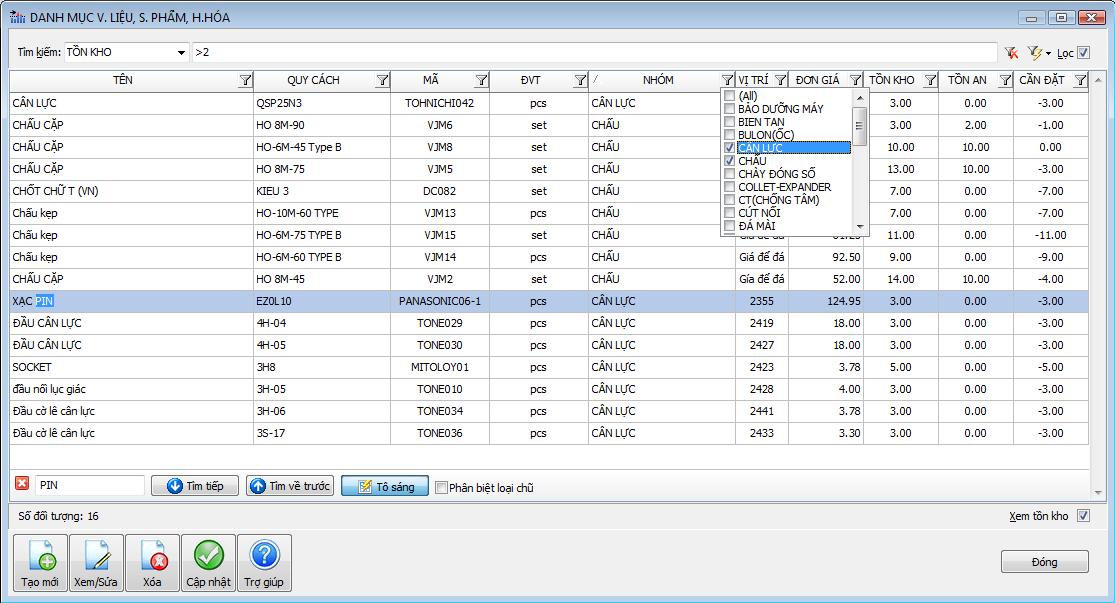Click the Tìm tiếp button
The image size is (1115, 603).
point(196,486)
